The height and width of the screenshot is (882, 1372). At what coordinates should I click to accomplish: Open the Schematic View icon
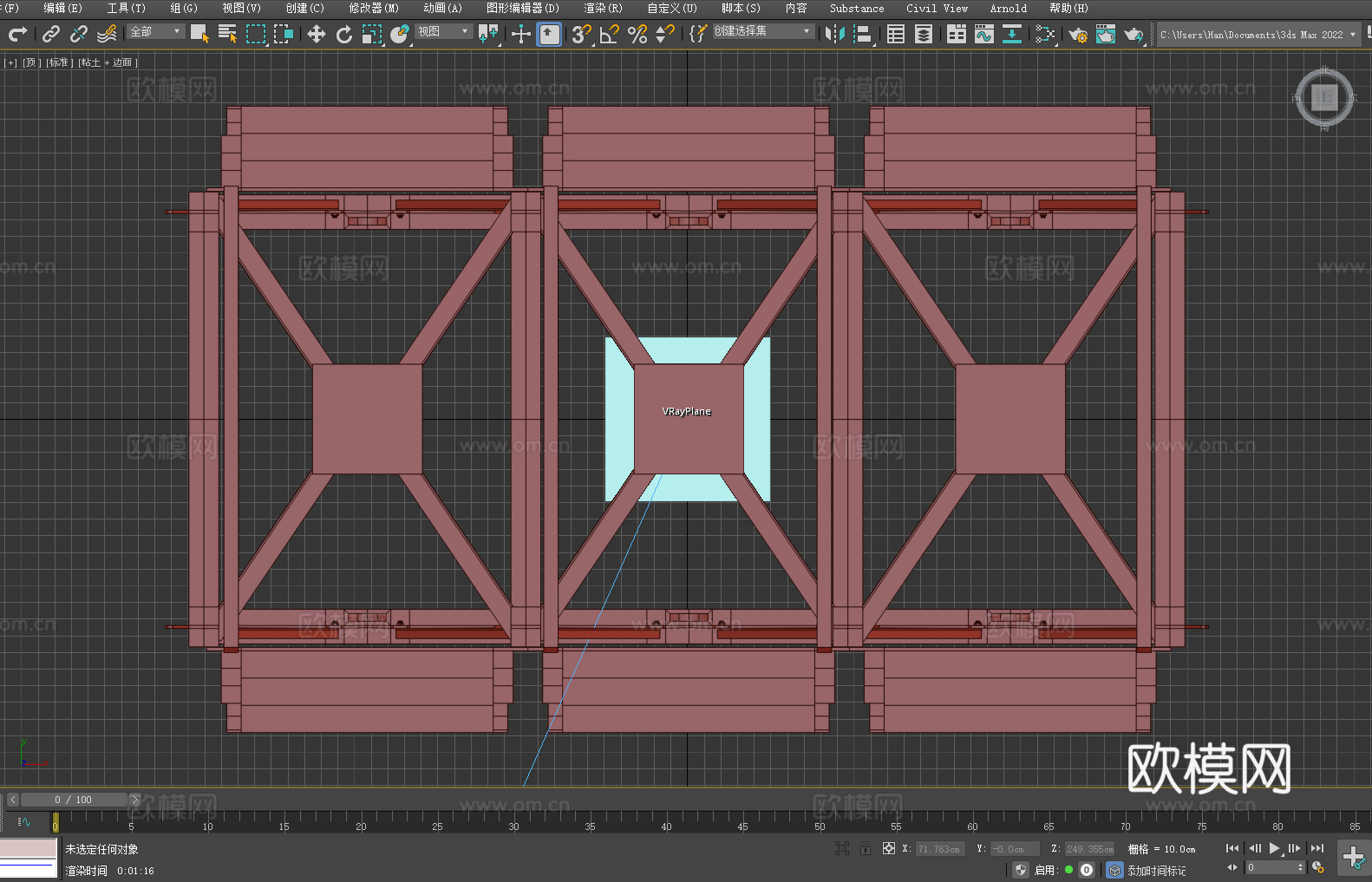(1012, 34)
